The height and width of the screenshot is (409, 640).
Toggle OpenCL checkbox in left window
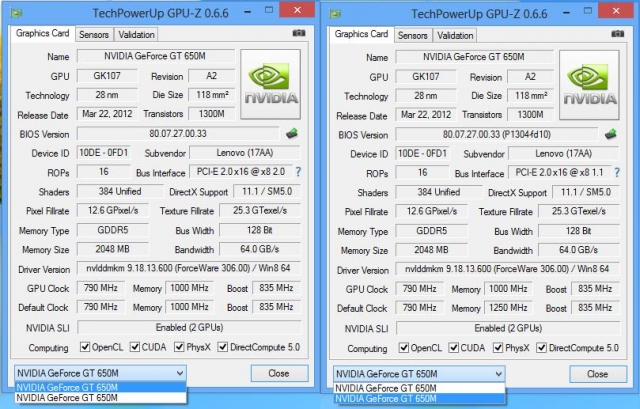[x=85, y=347]
